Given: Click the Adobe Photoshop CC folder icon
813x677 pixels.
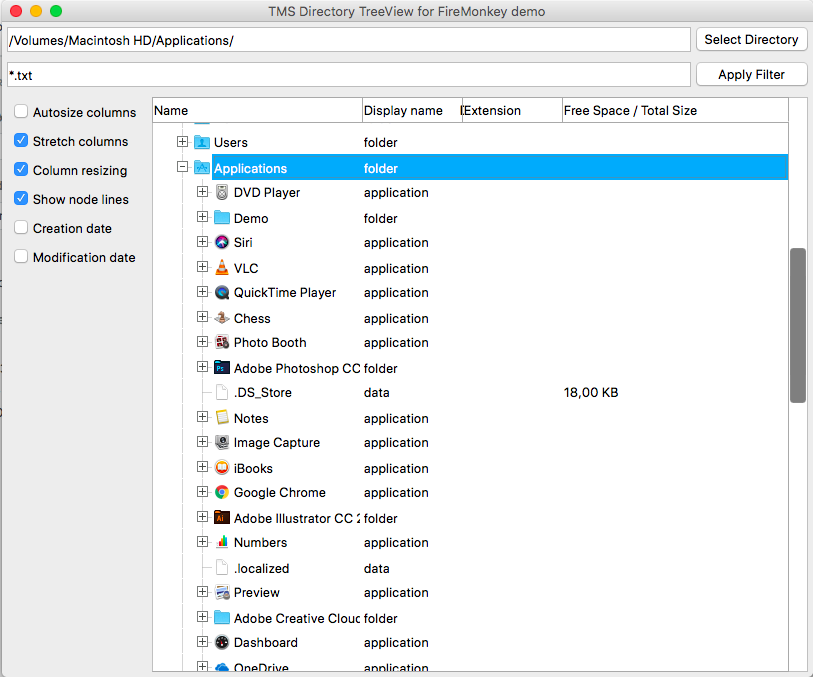Looking at the screenshot, I should [x=222, y=367].
